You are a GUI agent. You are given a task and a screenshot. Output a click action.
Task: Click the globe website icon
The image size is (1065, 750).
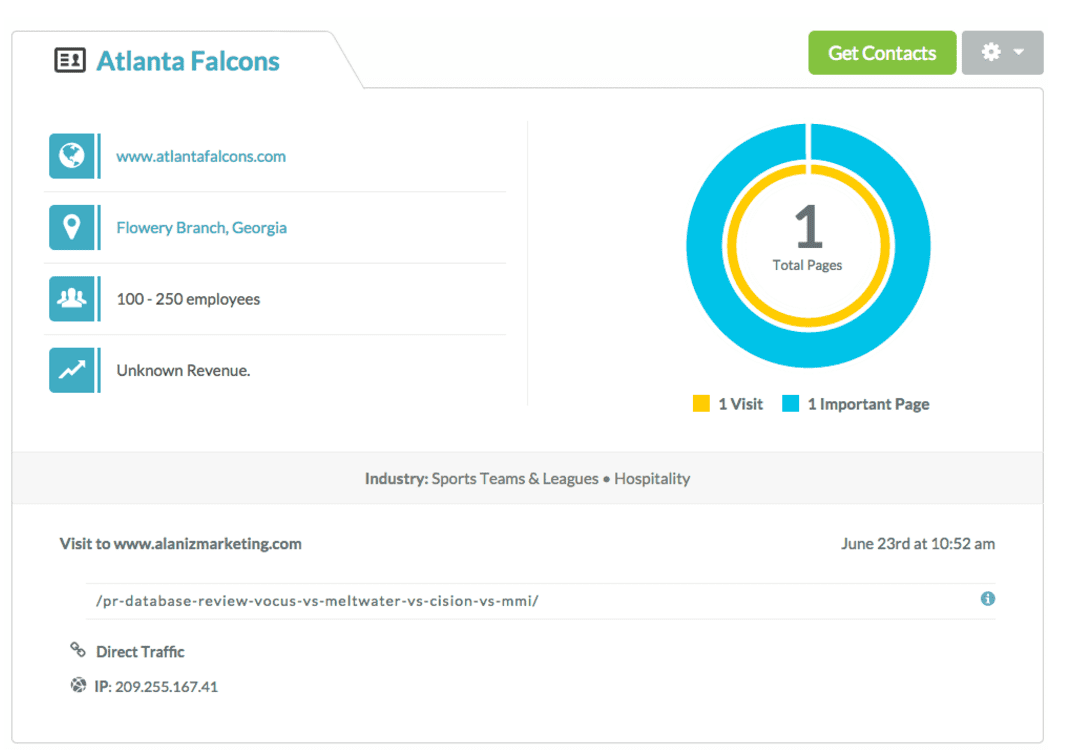coord(71,156)
